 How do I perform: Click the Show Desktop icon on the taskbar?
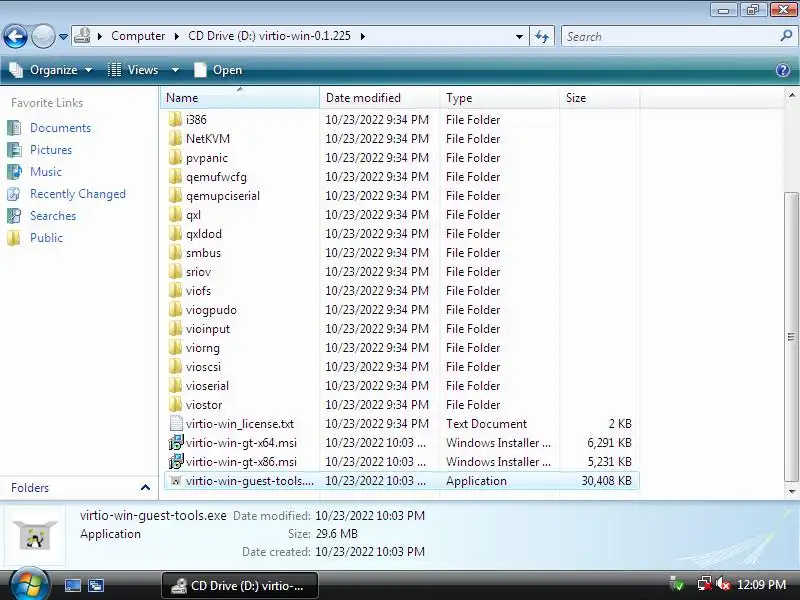coord(72,585)
